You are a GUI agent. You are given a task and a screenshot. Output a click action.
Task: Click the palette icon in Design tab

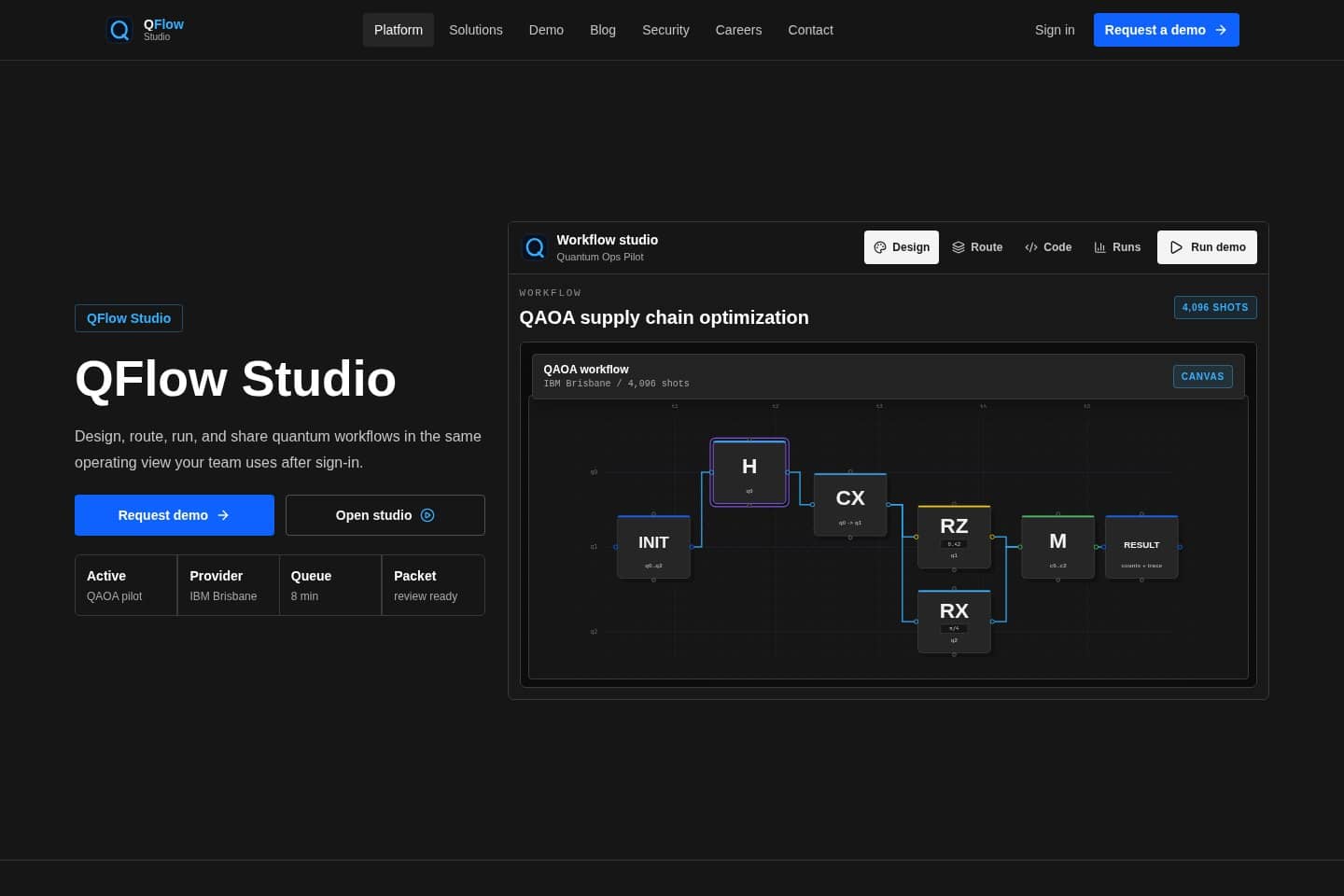pyautogui.click(x=880, y=247)
